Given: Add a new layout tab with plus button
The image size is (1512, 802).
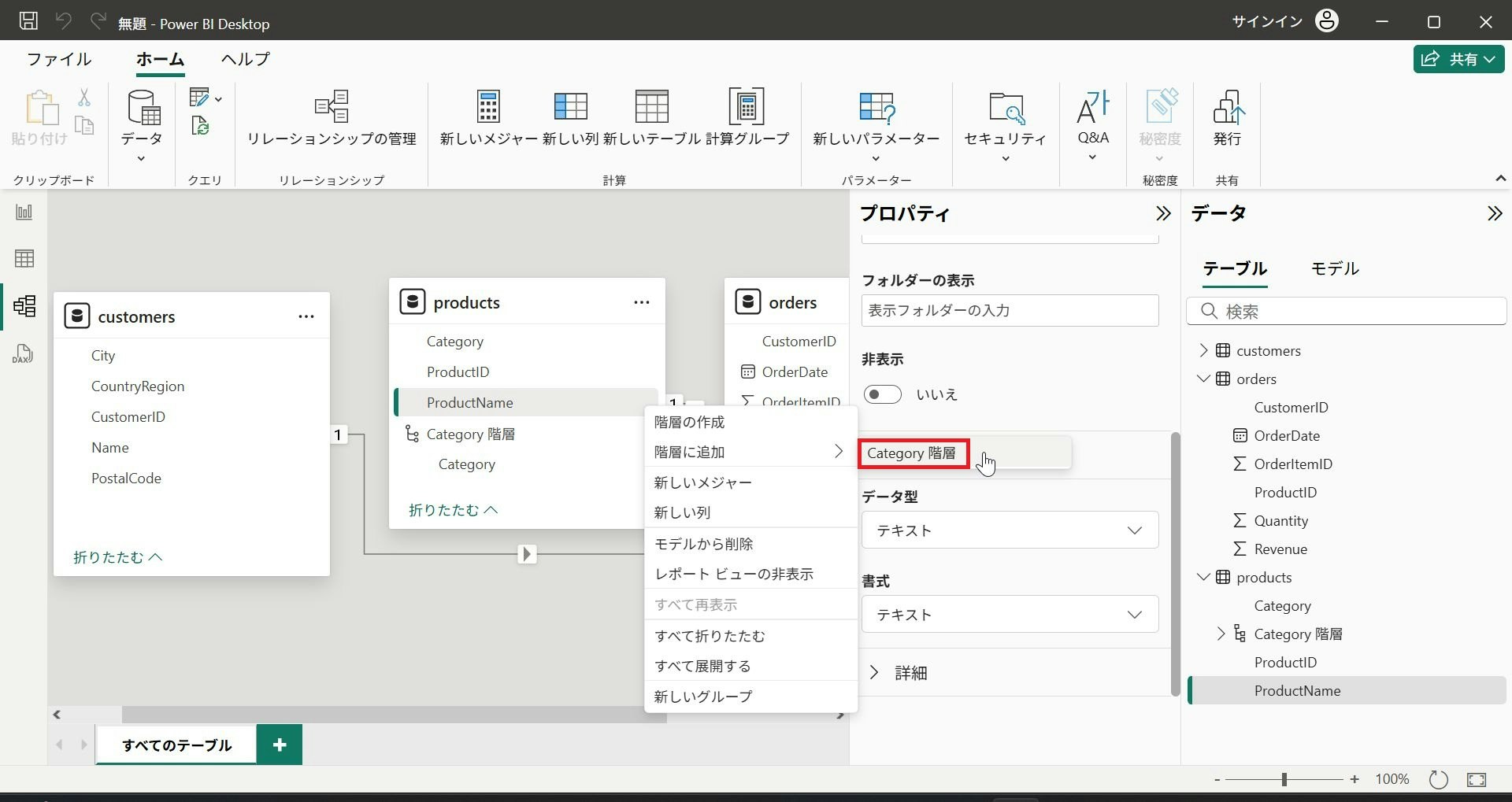Looking at the screenshot, I should point(280,745).
